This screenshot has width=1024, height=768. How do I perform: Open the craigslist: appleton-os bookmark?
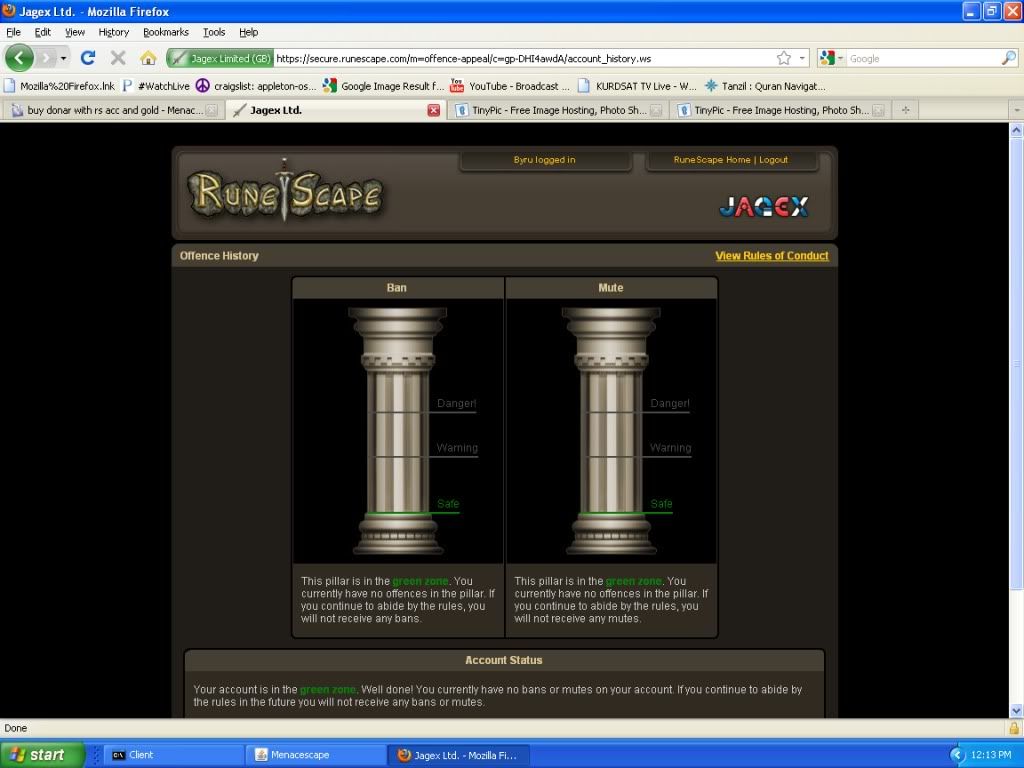pyautogui.click(x=256, y=86)
